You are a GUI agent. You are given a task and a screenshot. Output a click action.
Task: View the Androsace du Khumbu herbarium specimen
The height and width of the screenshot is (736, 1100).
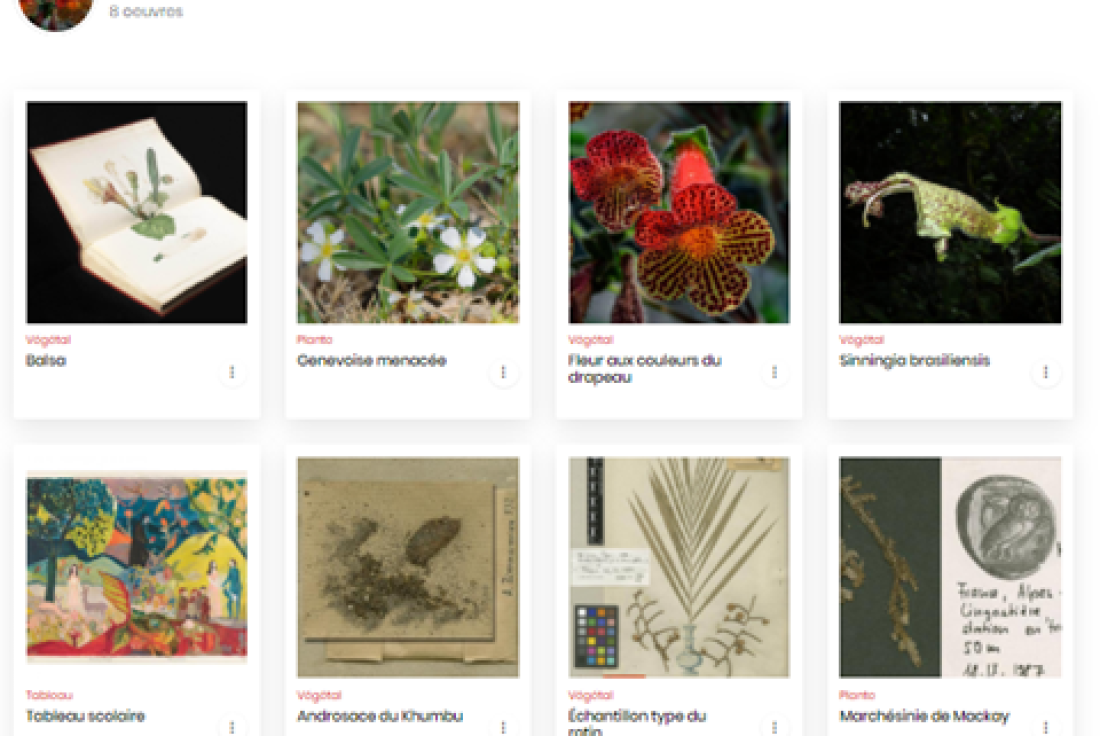408,567
